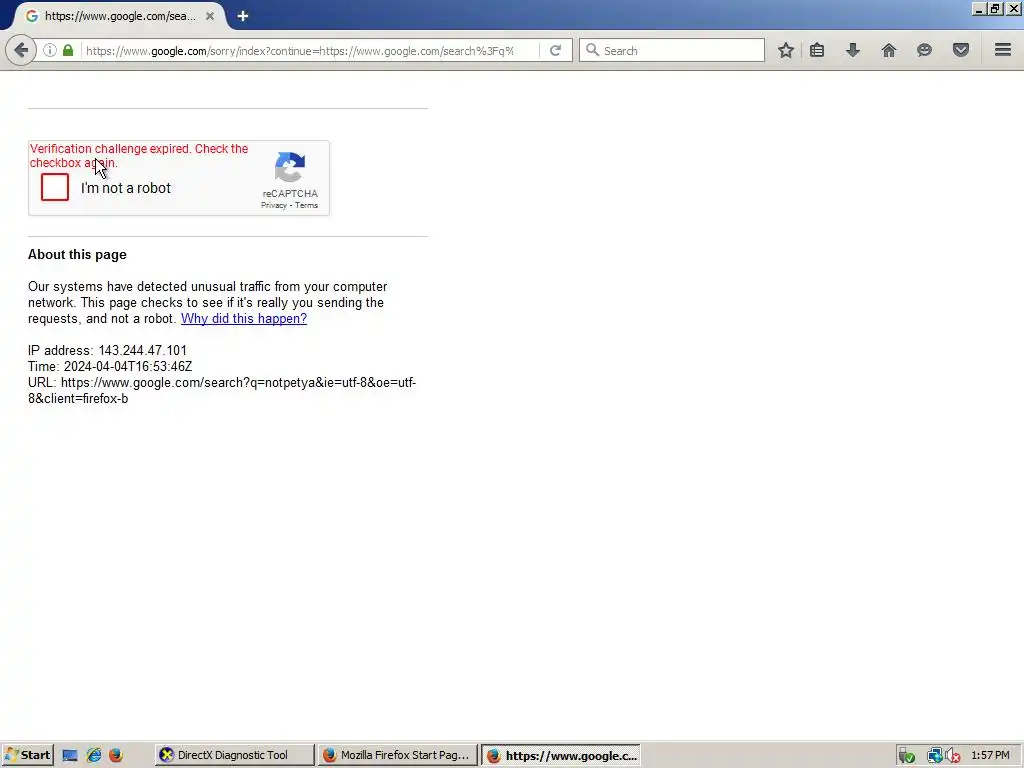Click the network connection tray icon
Viewport: 1024px width, 768px height.
(x=935, y=756)
